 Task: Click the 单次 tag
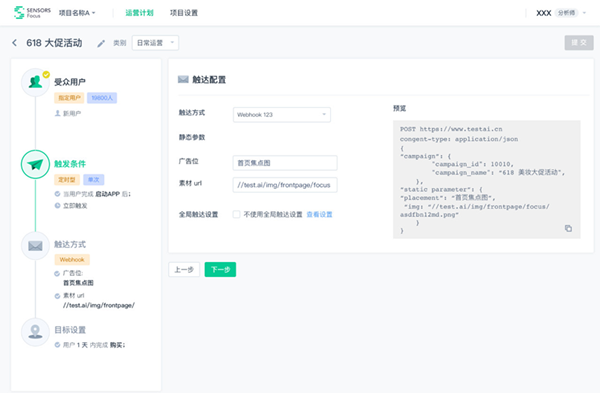(93, 179)
